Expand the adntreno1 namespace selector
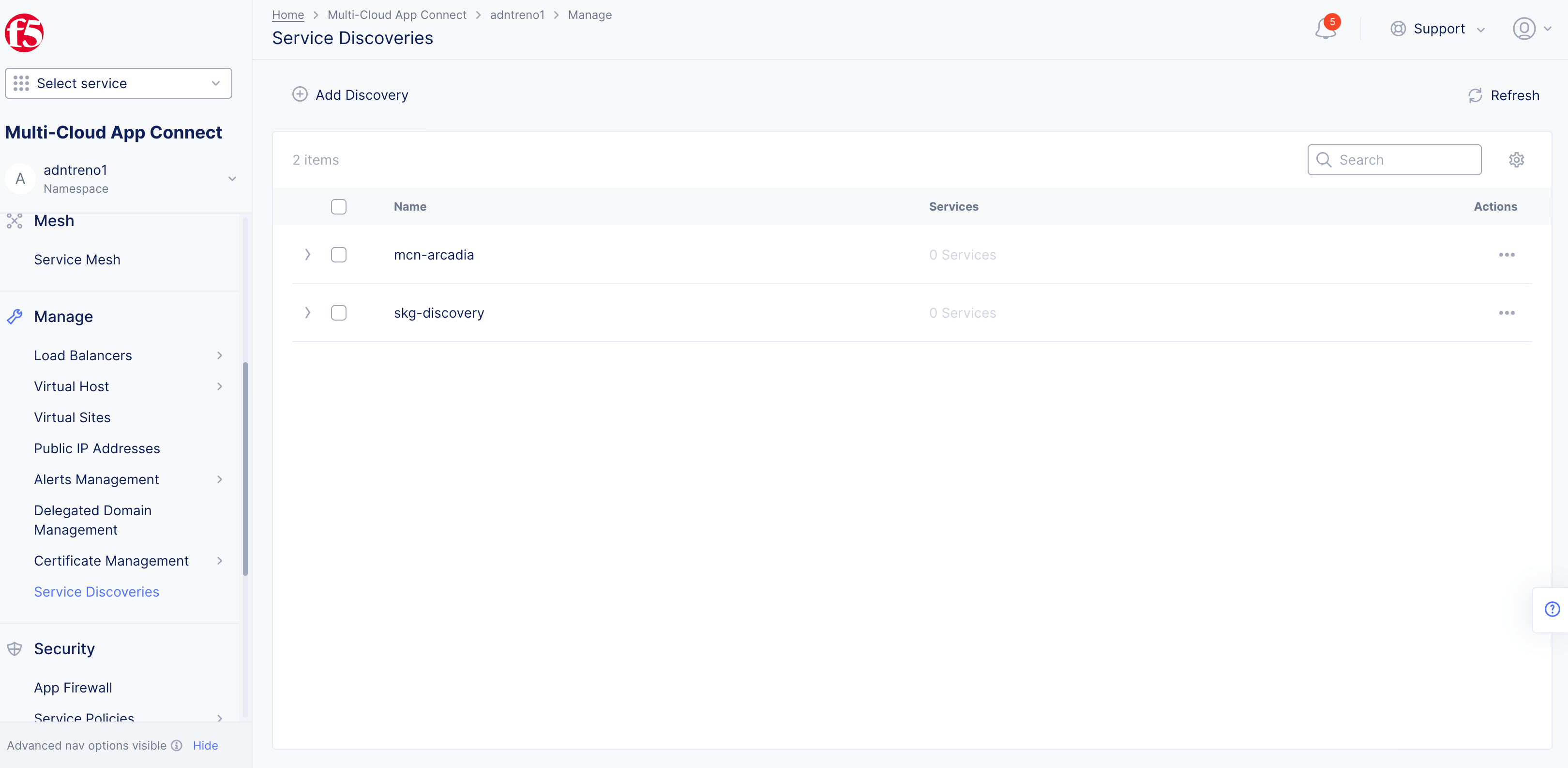The width and height of the screenshot is (1568, 768). [x=232, y=179]
